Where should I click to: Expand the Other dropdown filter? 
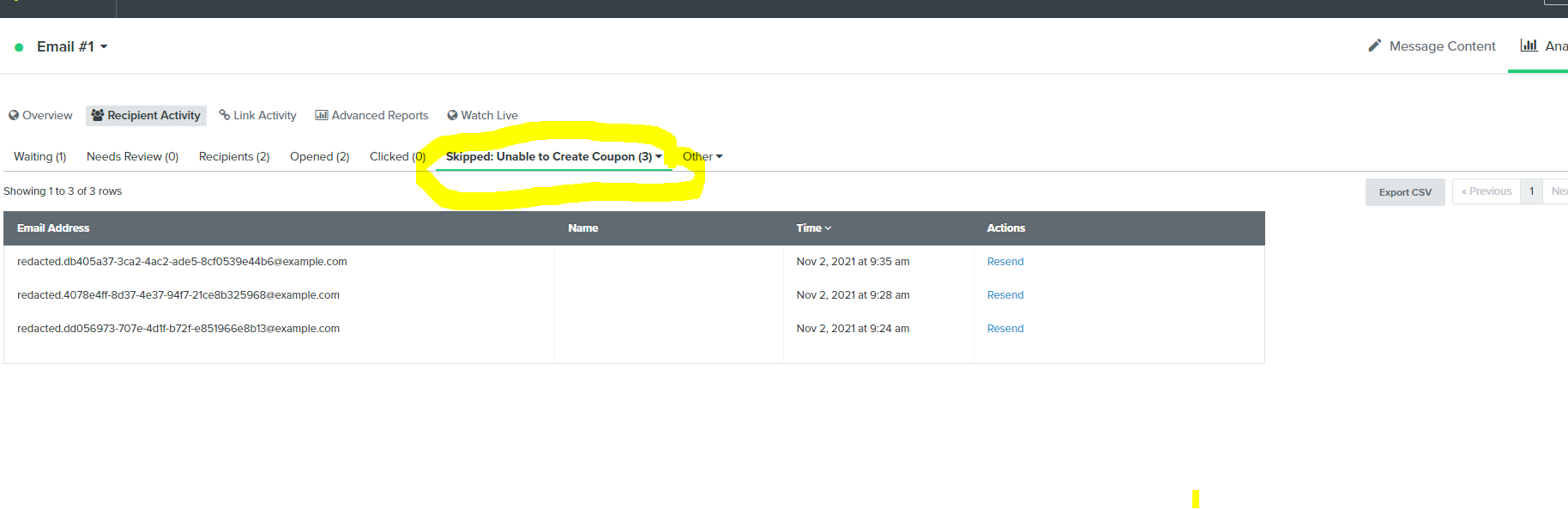tap(703, 156)
